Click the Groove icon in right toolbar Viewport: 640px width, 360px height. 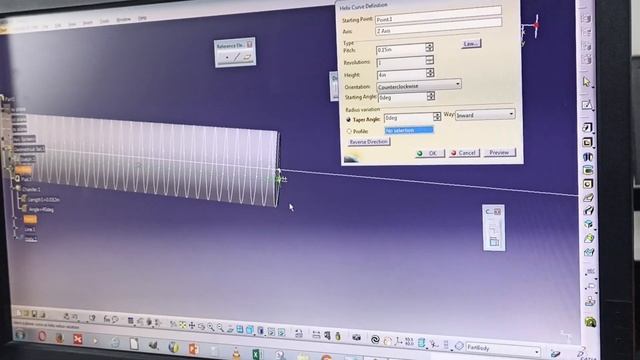(x=588, y=170)
